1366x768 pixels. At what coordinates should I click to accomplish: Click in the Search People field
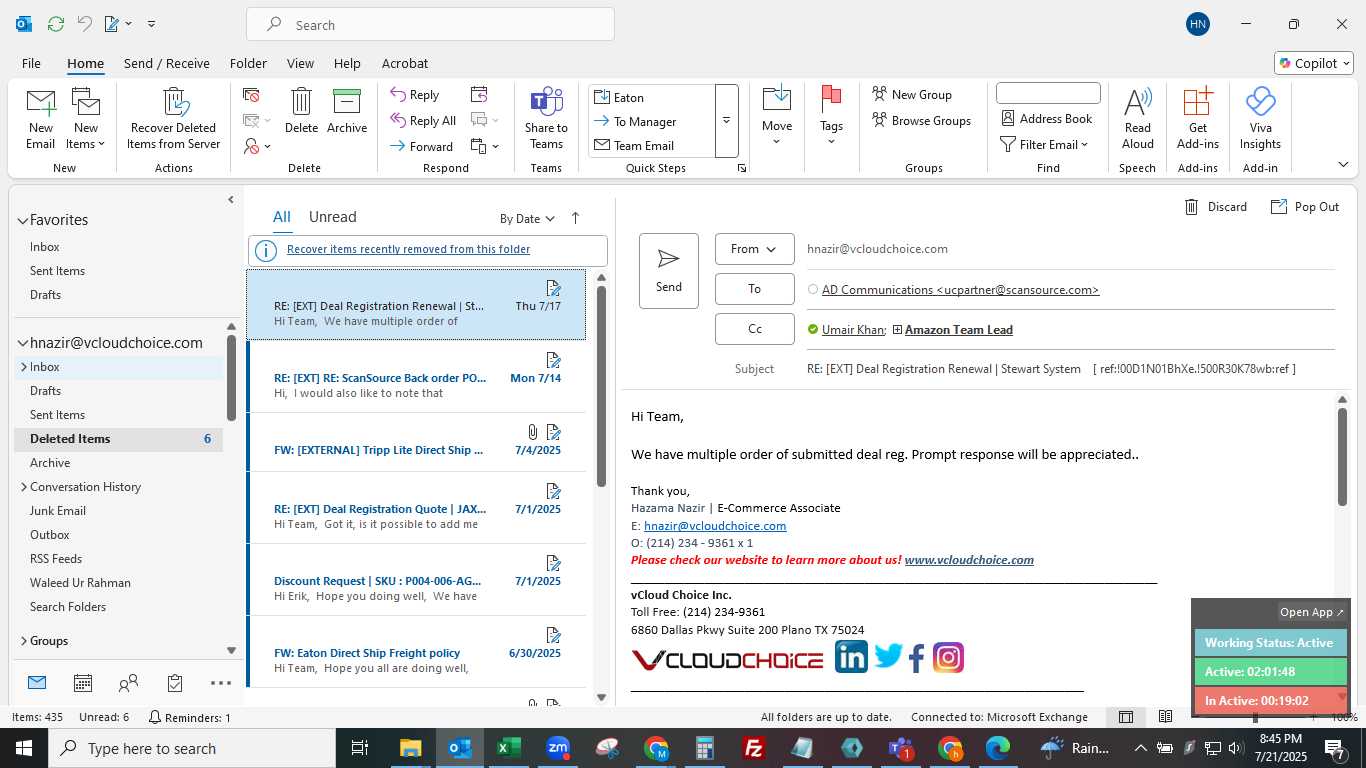click(1048, 93)
